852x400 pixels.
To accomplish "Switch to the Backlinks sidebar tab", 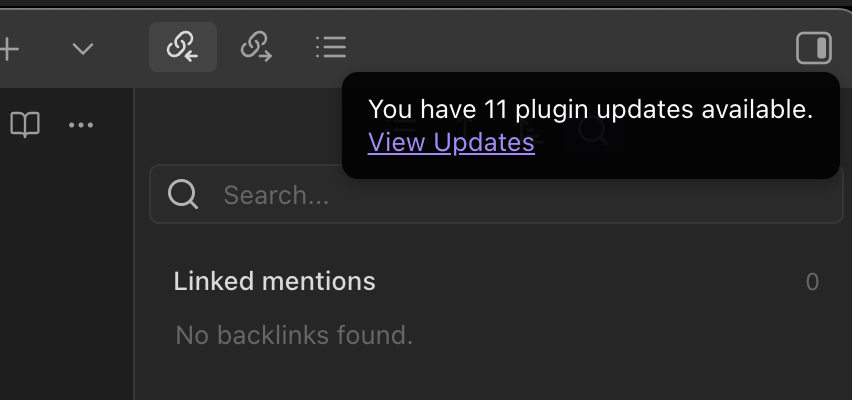I will 183,47.
